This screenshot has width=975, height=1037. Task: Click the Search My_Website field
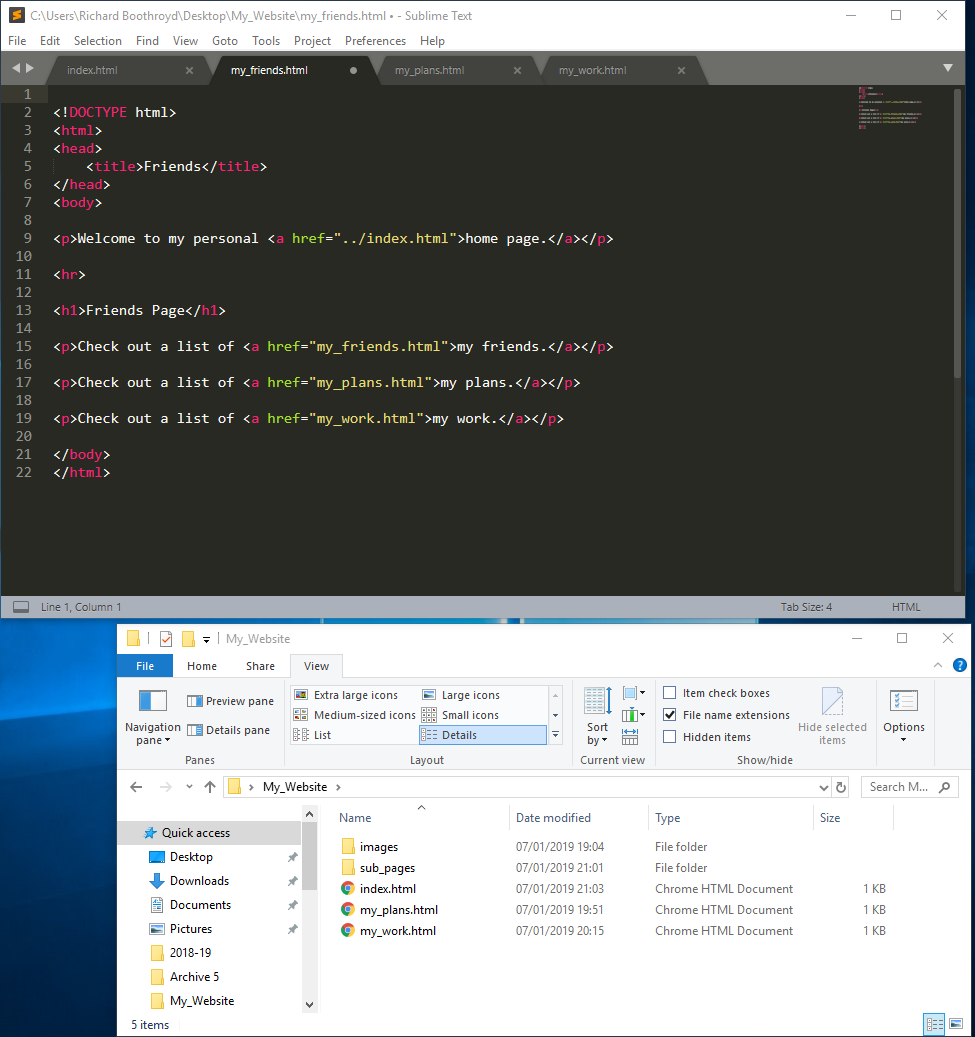[909, 787]
